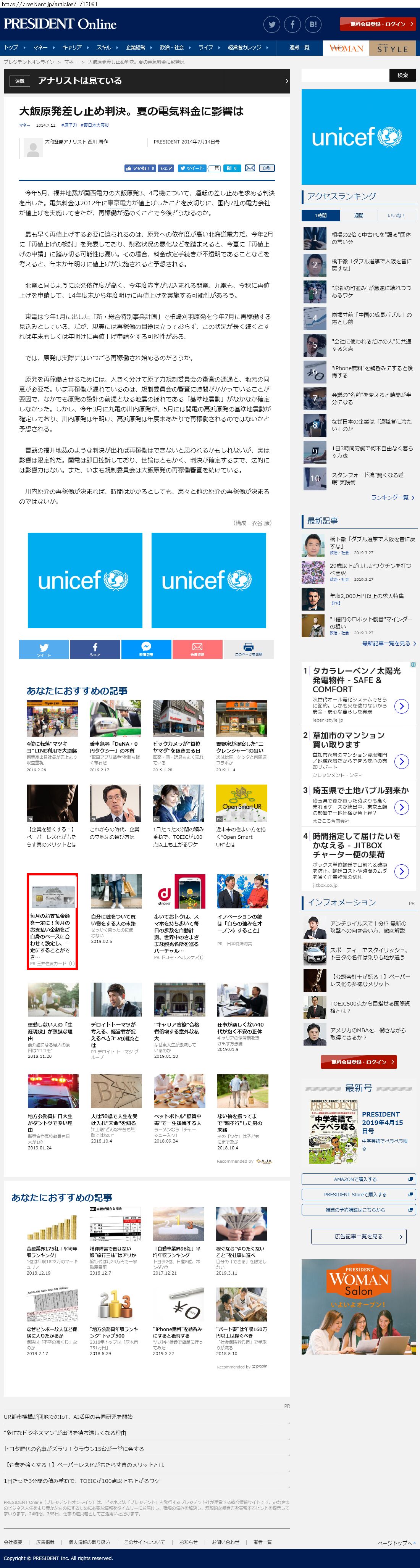Switch the ranking to the 1時間 tab
Image resolution: width=420 pixels, height=1568 pixels.
point(320,216)
